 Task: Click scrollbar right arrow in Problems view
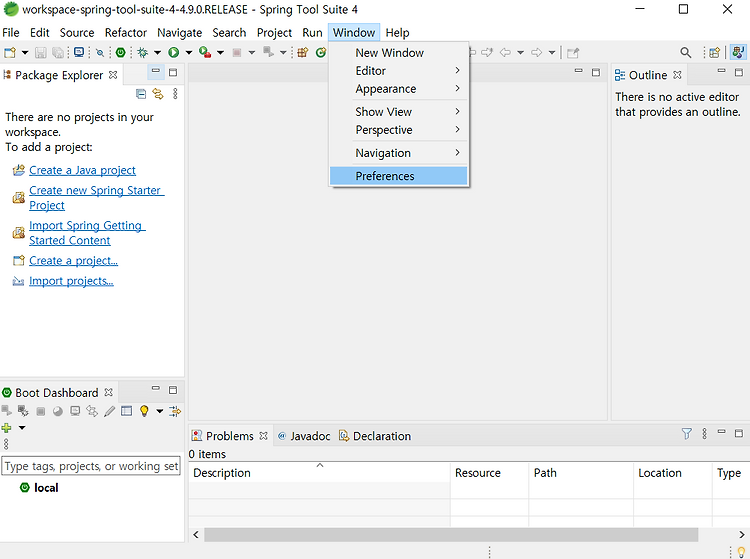click(x=741, y=535)
